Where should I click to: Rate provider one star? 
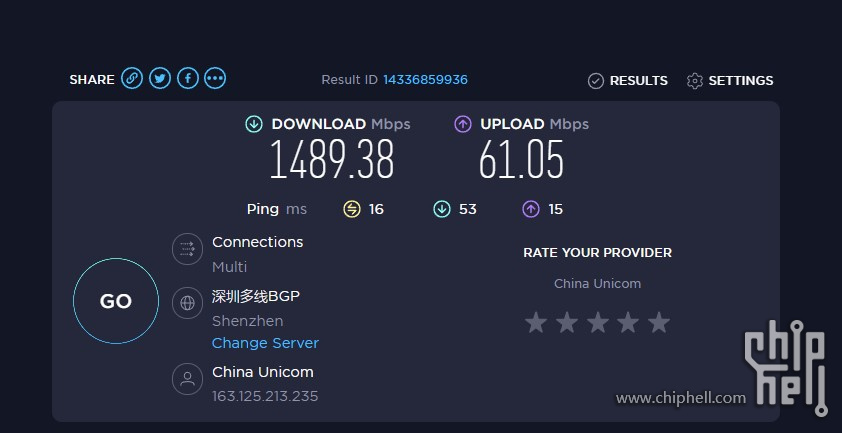(x=536, y=322)
